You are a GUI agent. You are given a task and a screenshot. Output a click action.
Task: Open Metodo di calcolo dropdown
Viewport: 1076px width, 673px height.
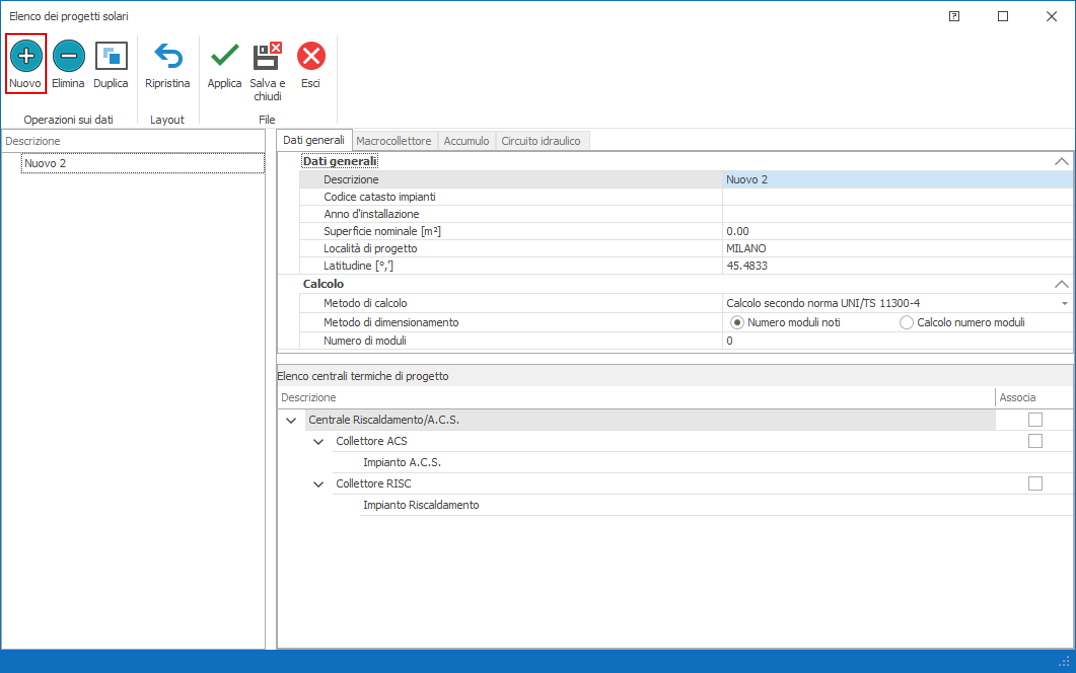(1065, 303)
